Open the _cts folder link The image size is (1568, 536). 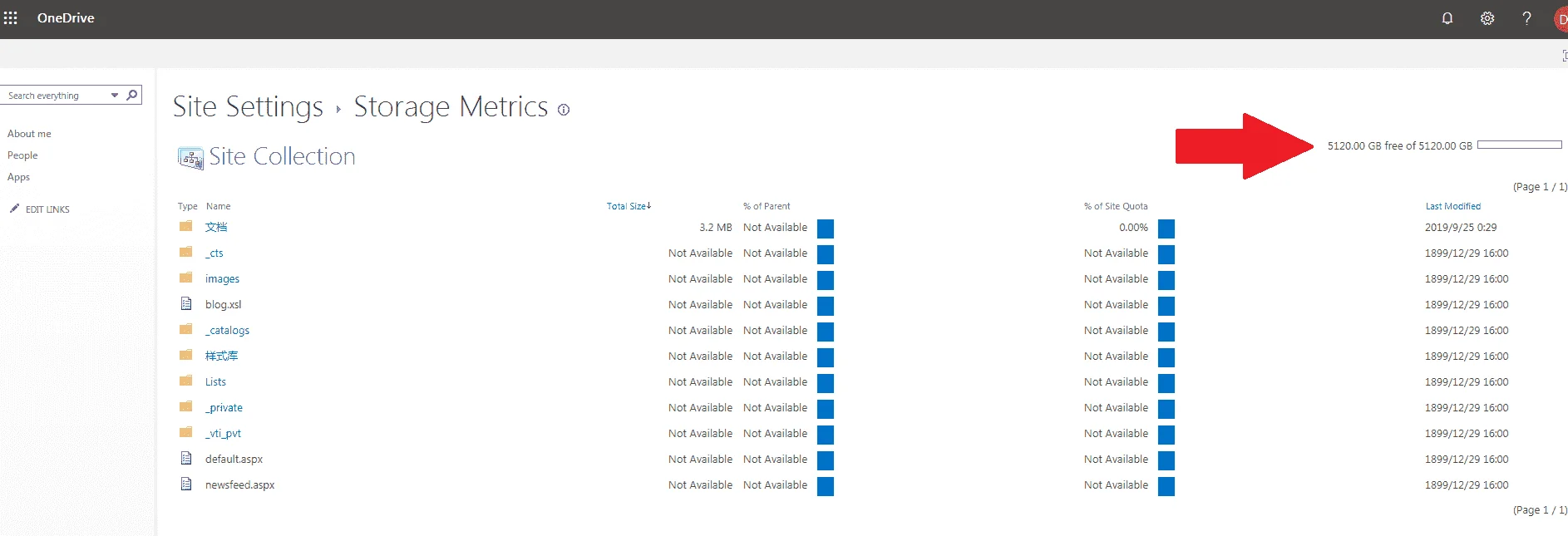coord(214,253)
